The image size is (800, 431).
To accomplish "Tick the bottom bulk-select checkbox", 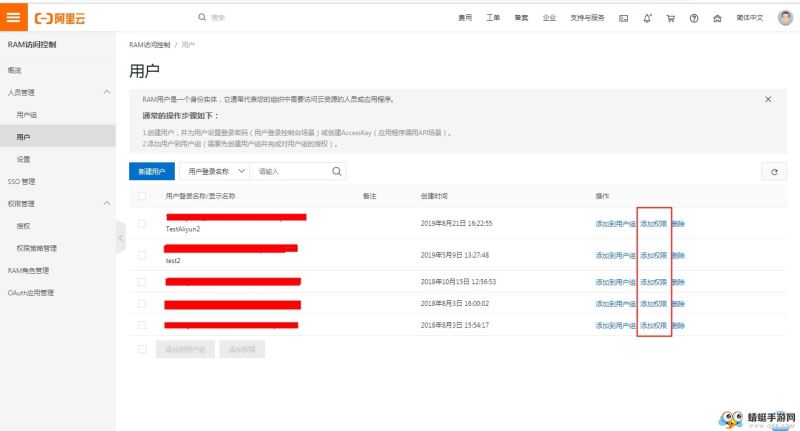I will [142, 349].
